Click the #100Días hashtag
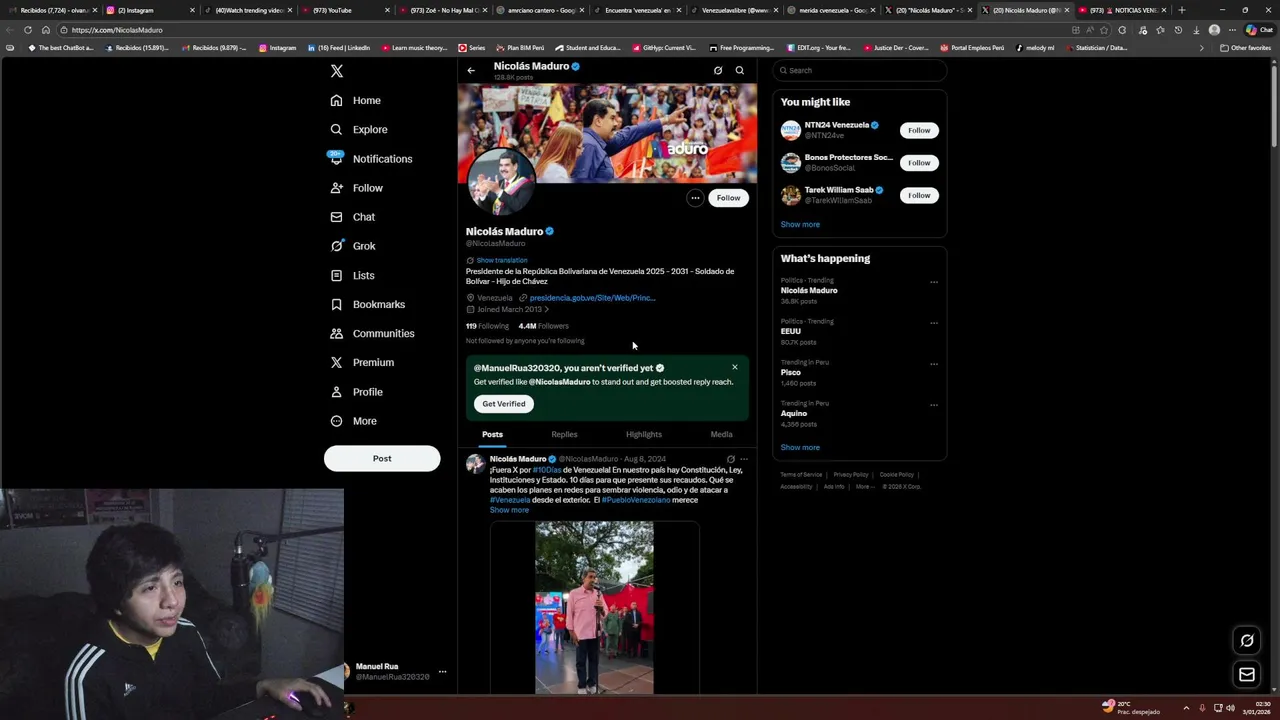The image size is (1280, 720). point(546,470)
